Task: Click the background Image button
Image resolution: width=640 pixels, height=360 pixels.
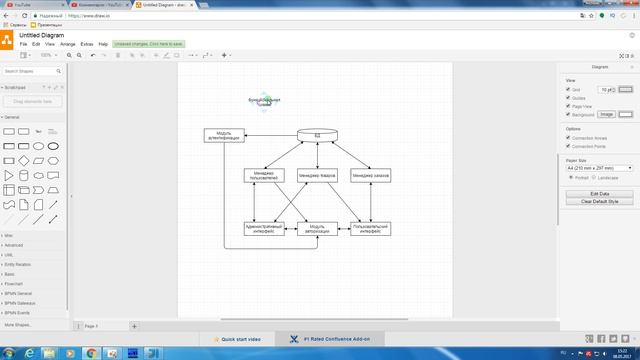Action: click(x=606, y=114)
